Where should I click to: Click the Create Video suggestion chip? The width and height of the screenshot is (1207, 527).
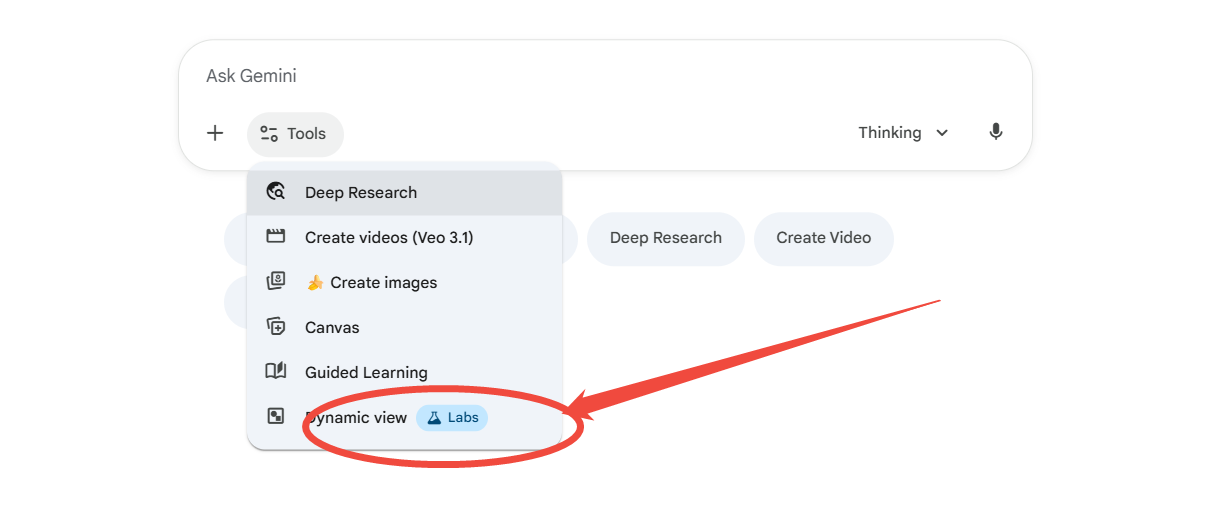click(824, 239)
